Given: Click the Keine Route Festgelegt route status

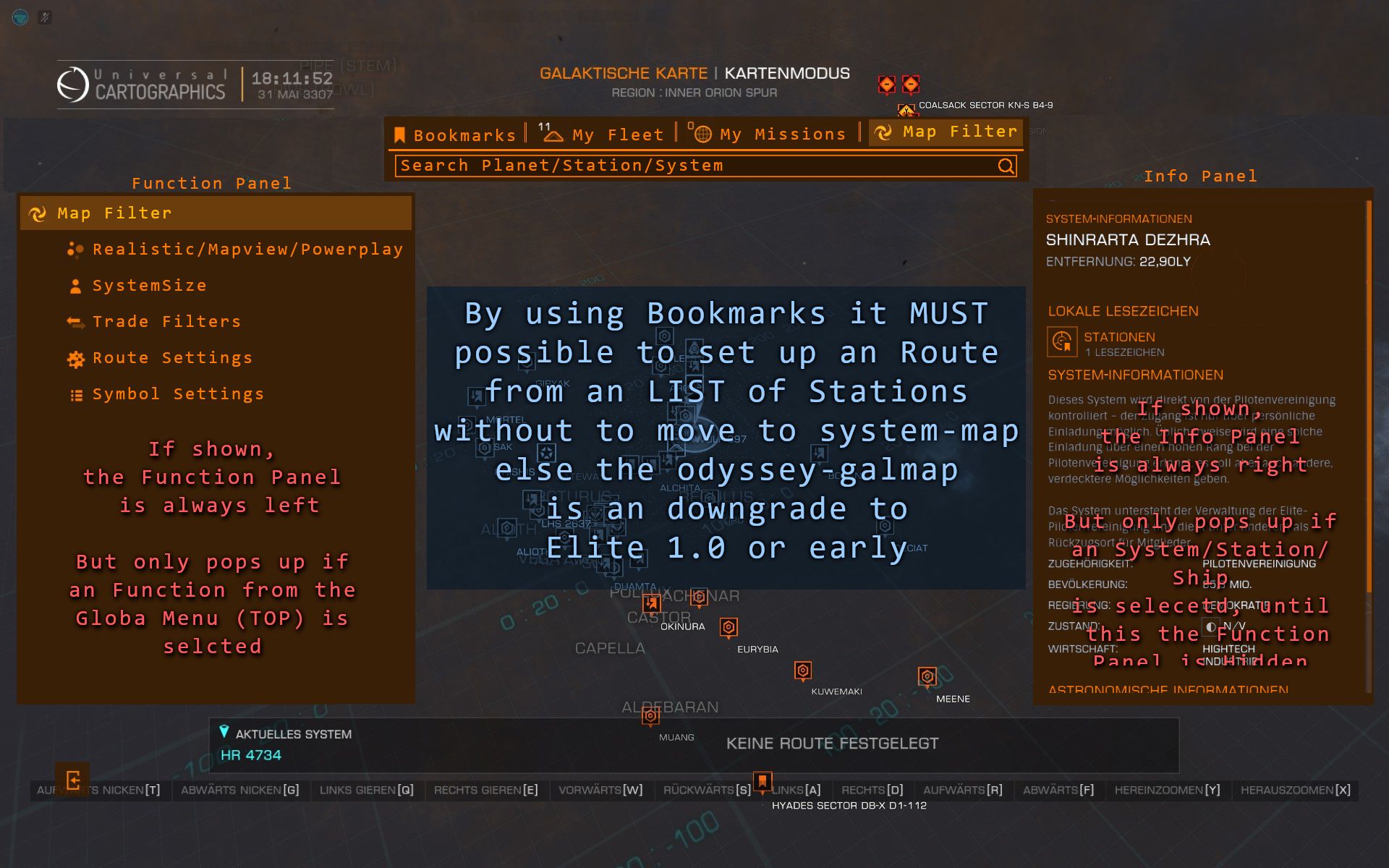Looking at the screenshot, I should [x=832, y=744].
